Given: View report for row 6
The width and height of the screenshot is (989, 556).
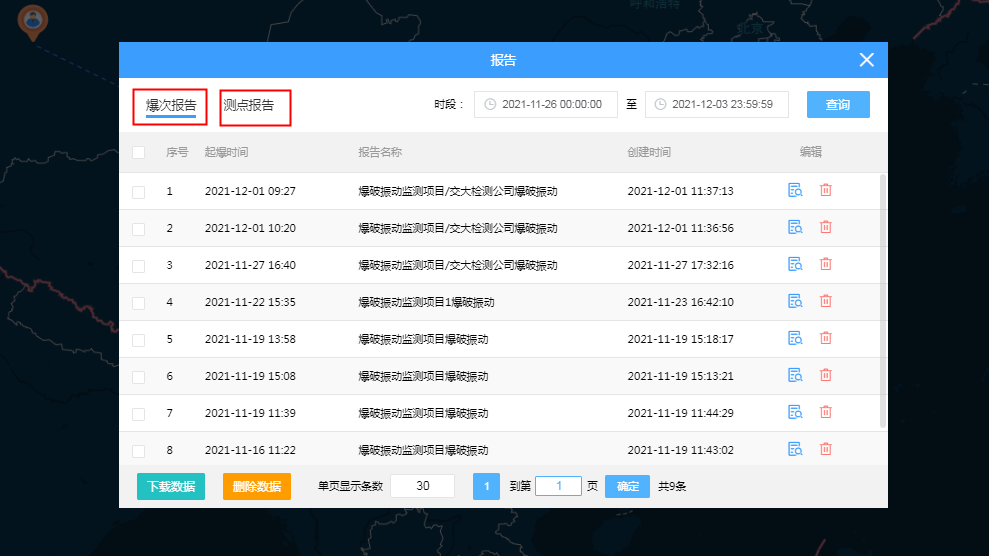Looking at the screenshot, I should [x=795, y=376].
